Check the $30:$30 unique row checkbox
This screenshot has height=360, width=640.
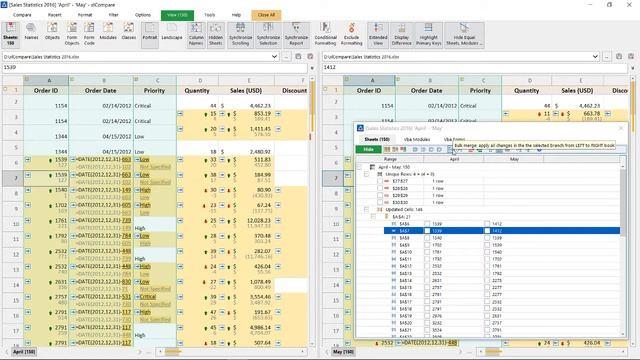click(x=380, y=202)
